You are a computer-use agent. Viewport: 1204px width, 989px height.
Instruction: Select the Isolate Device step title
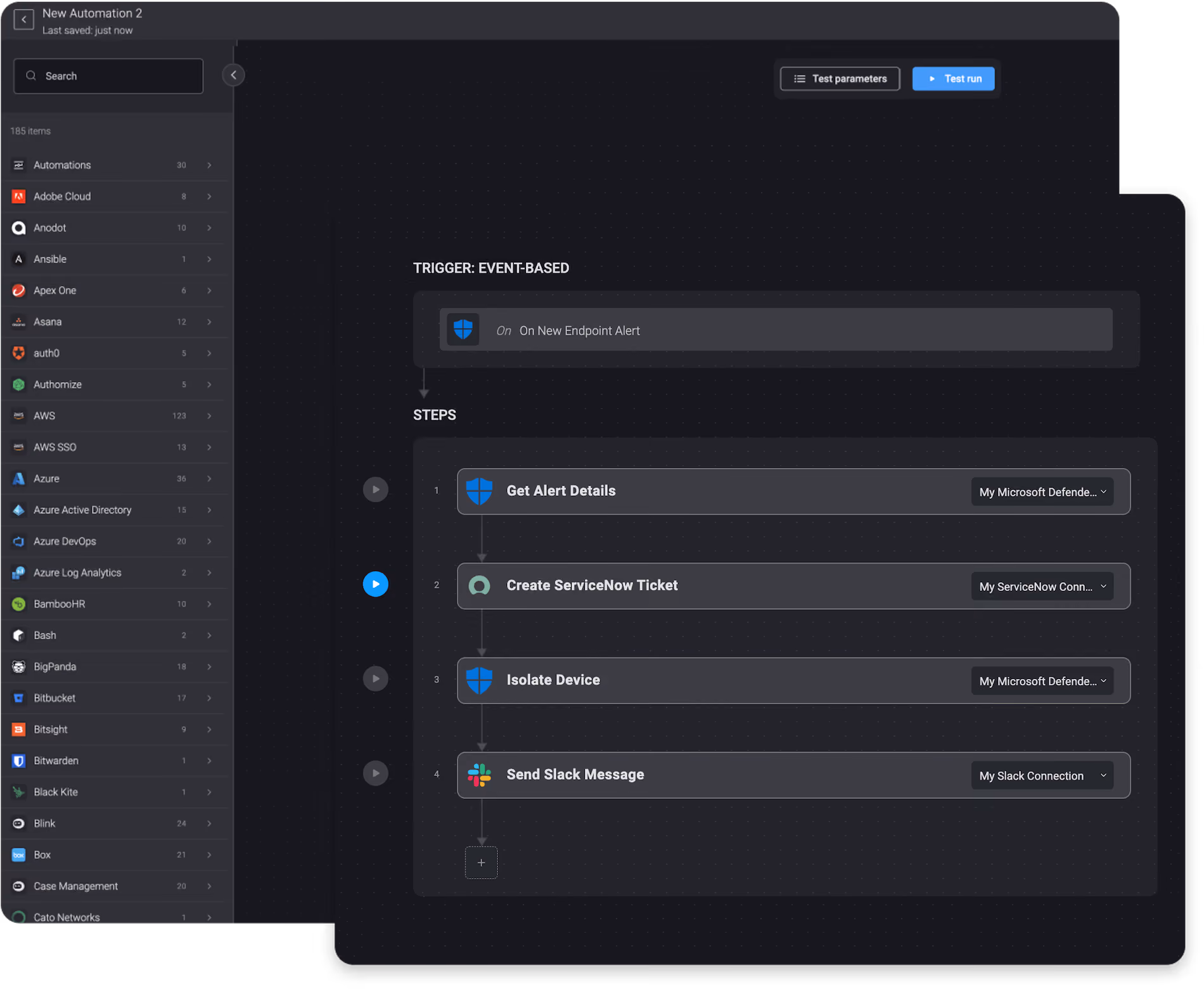click(x=553, y=680)
